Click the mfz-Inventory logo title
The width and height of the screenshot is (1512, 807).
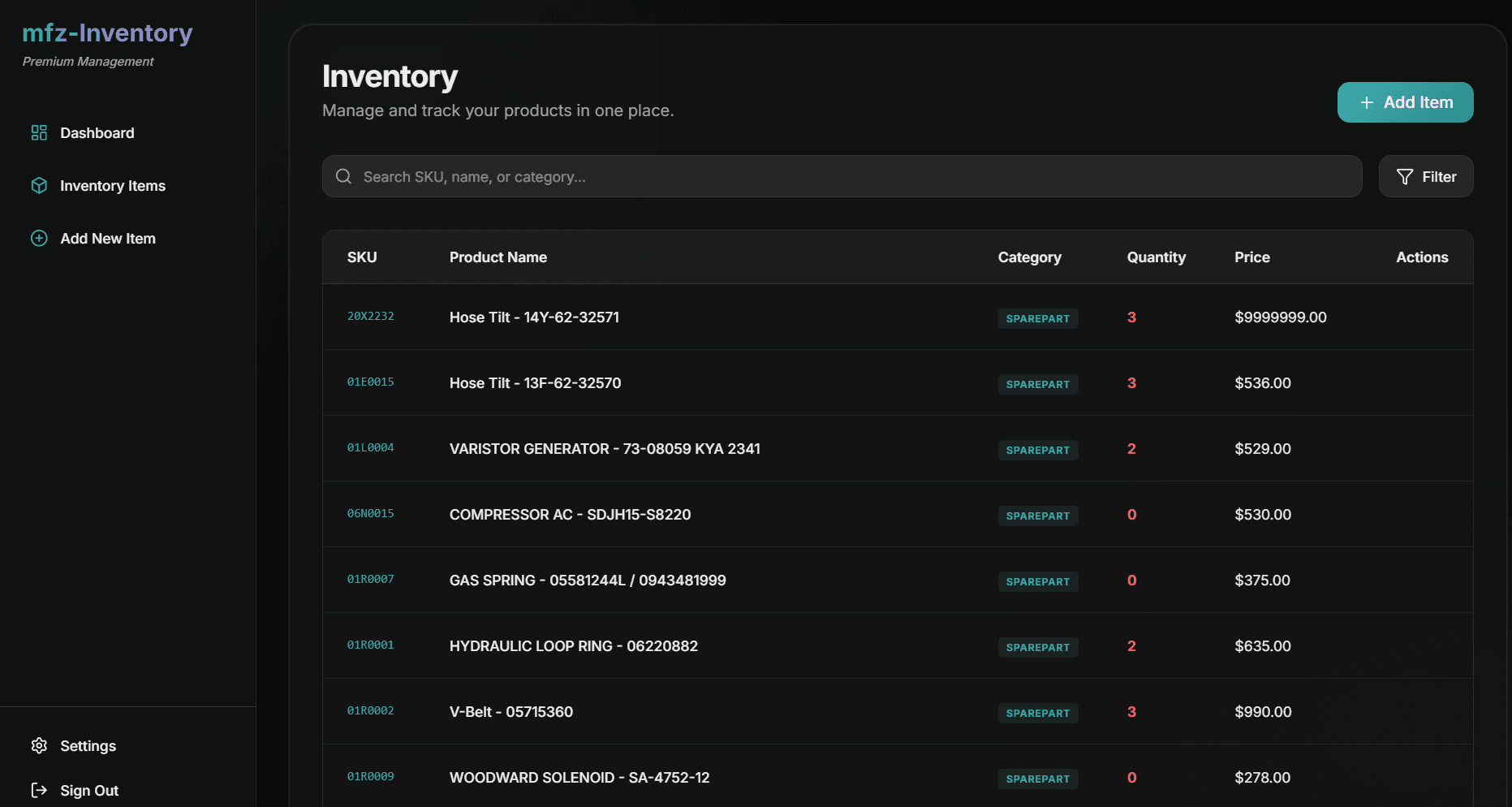tap(108, 32)
